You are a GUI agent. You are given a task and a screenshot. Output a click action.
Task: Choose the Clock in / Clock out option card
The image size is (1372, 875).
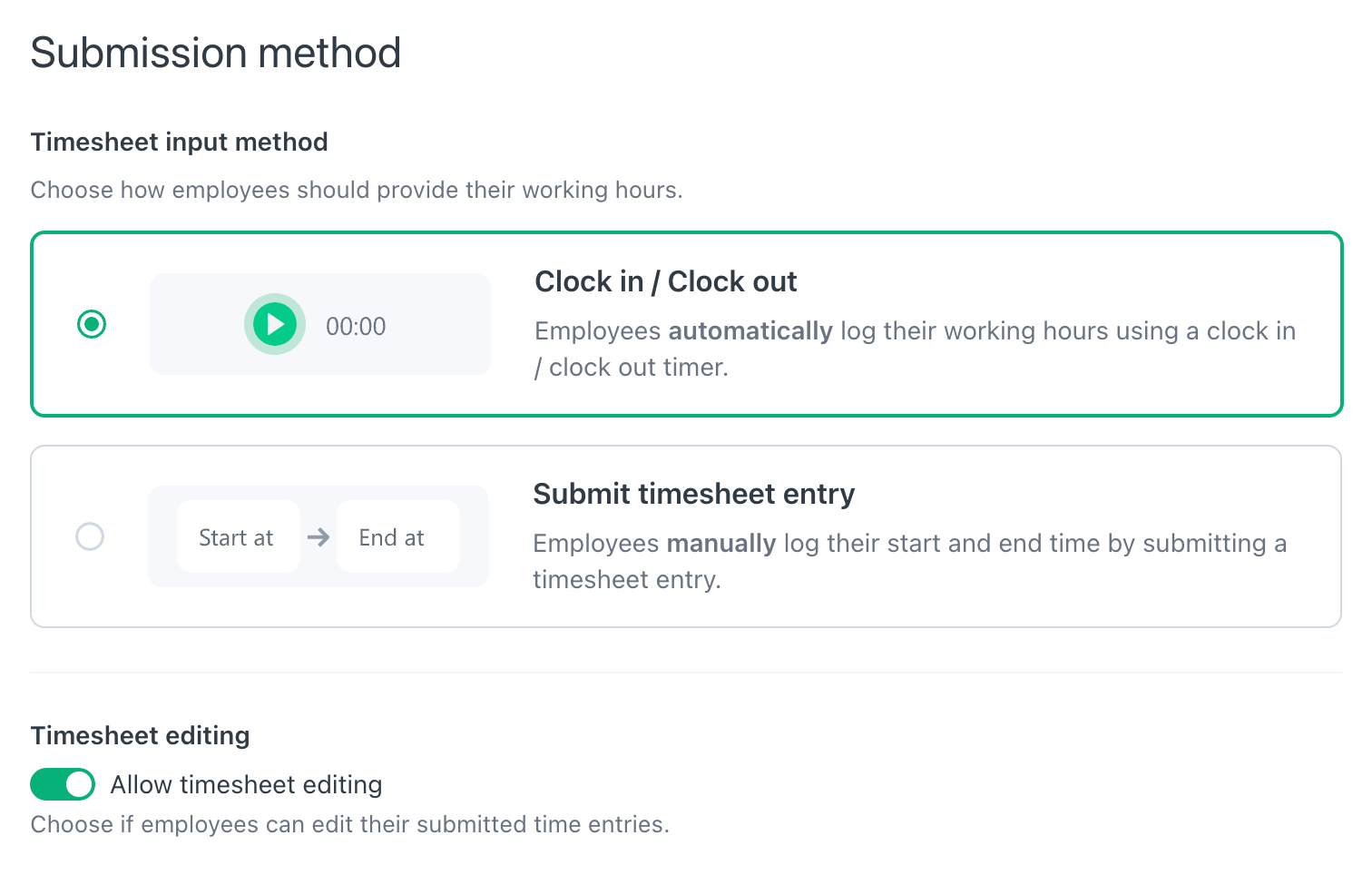pyautogui.click(x=687, y=324)
